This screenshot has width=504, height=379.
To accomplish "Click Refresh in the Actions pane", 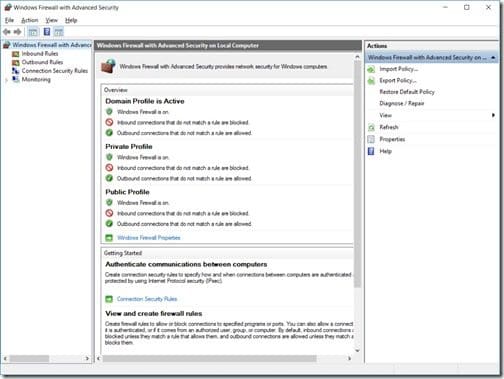I will (x=389, y=127).
